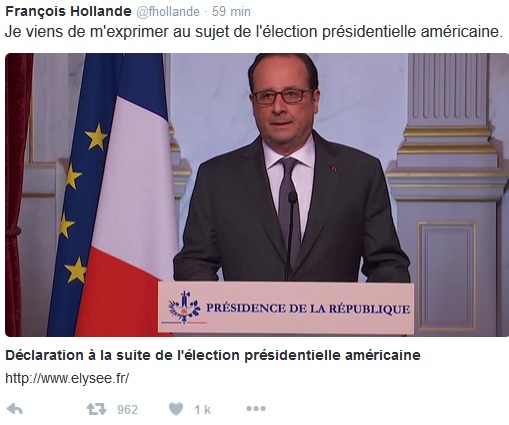Open the three-dot more options menu

pyautogui.click(x=256, y=408)
